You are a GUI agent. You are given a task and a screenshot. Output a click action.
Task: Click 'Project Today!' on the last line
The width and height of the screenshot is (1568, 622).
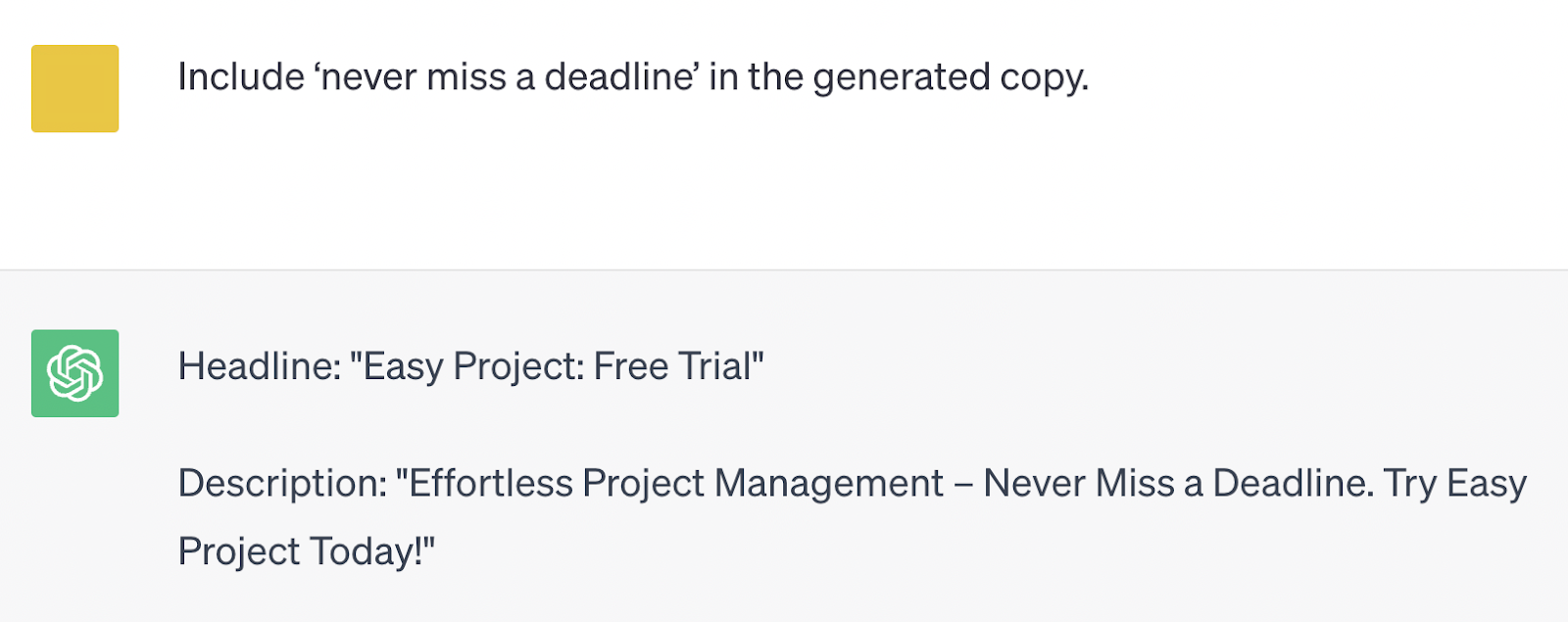[306, 551]
